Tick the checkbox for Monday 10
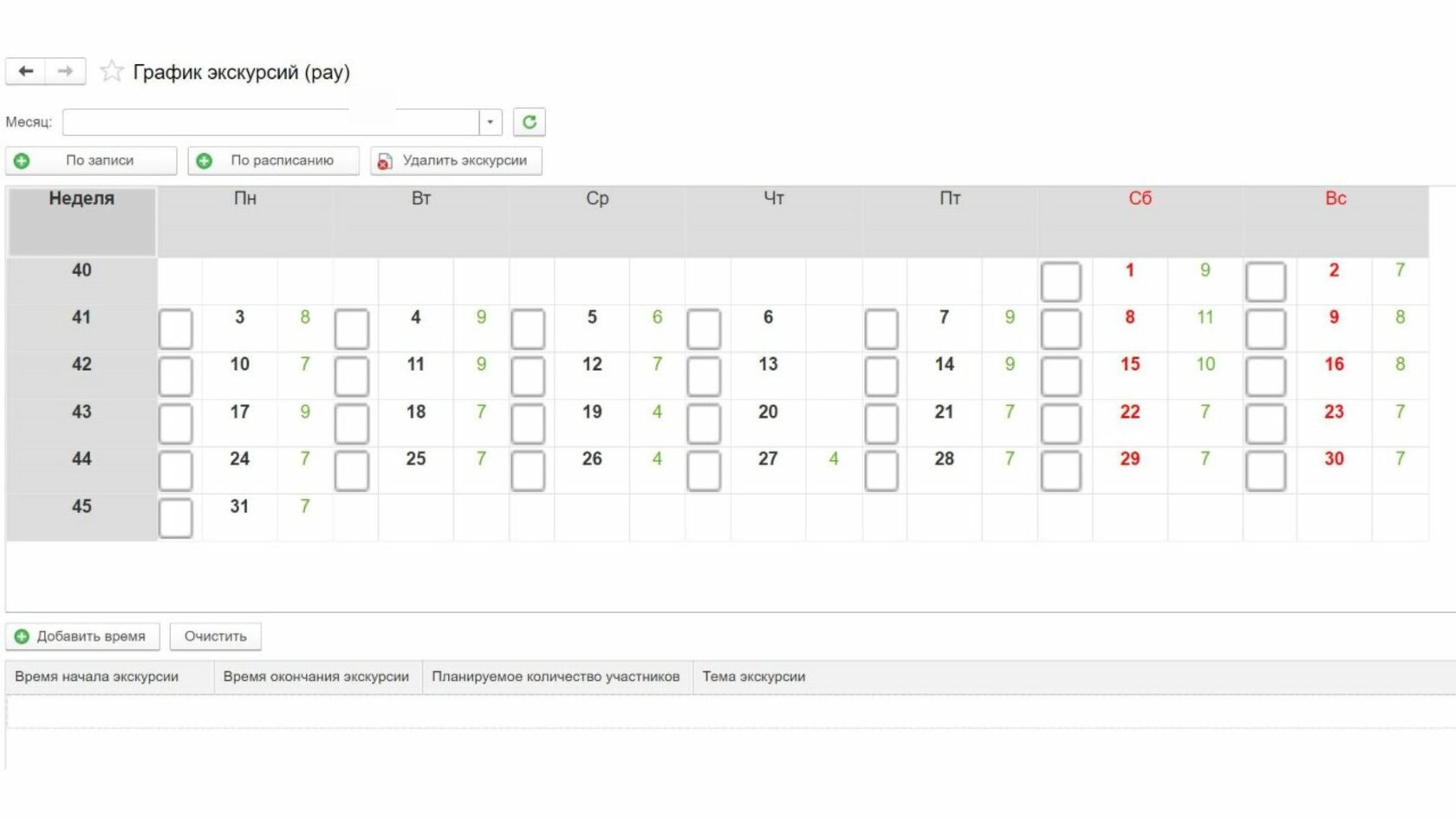The height and width of the screenshot is (819, 1456). [176, 376]
